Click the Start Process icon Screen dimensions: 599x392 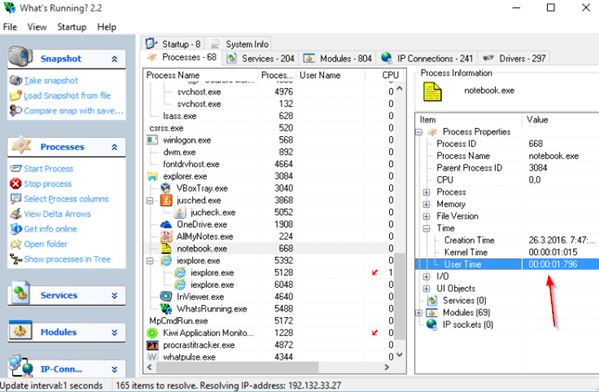point(16,168)
